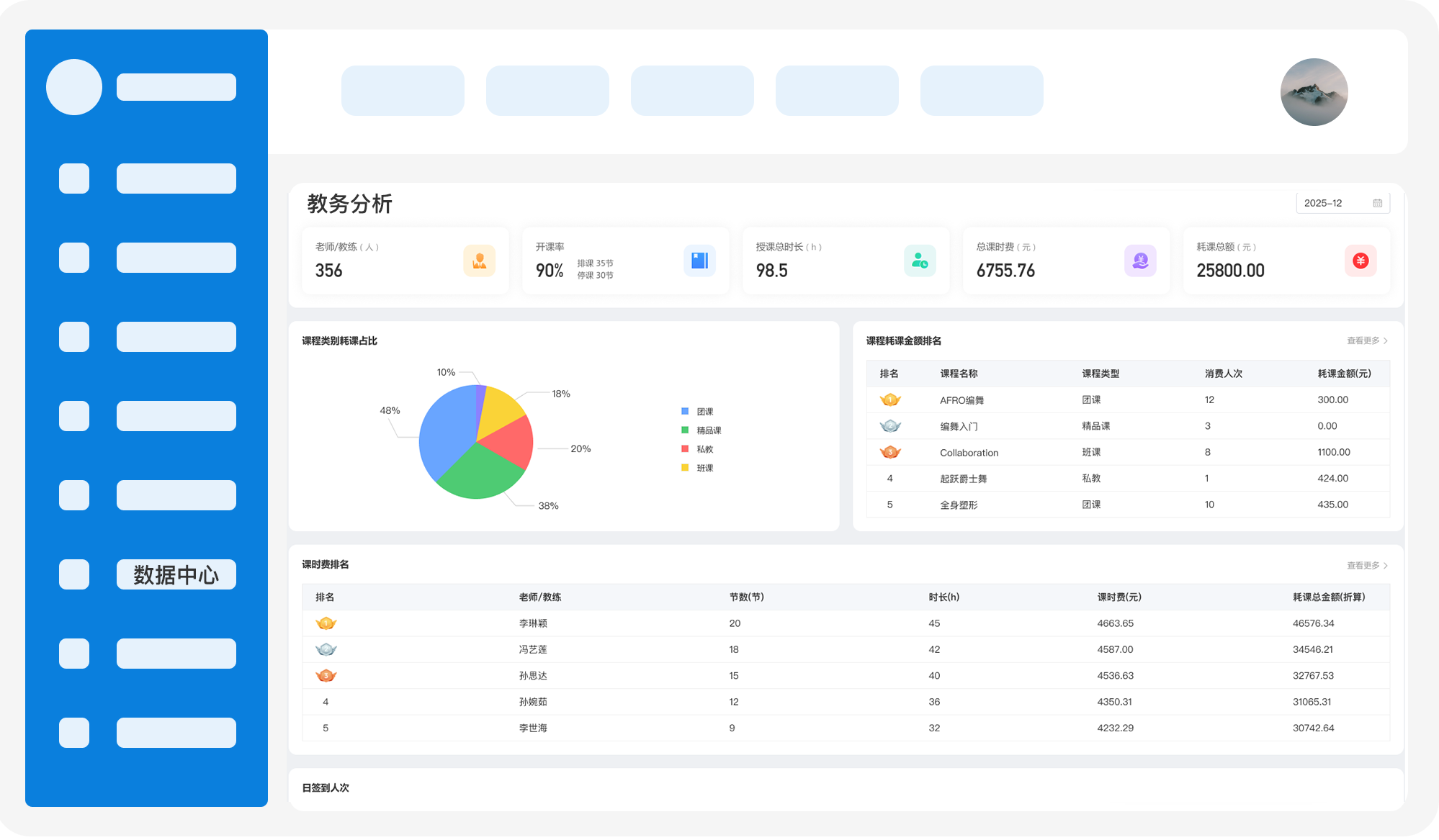Image resolution: width=1439 pixels, height=840 pixels.
Task: Click the bronze medal next to 孙思达
Action: point(326,676)
